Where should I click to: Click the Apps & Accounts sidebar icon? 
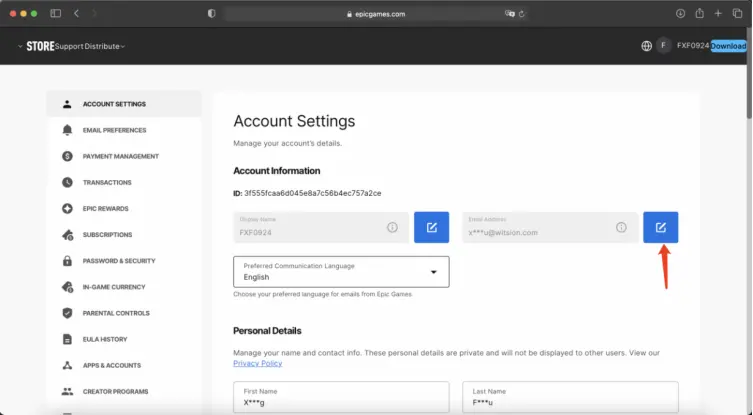point(67,365)
